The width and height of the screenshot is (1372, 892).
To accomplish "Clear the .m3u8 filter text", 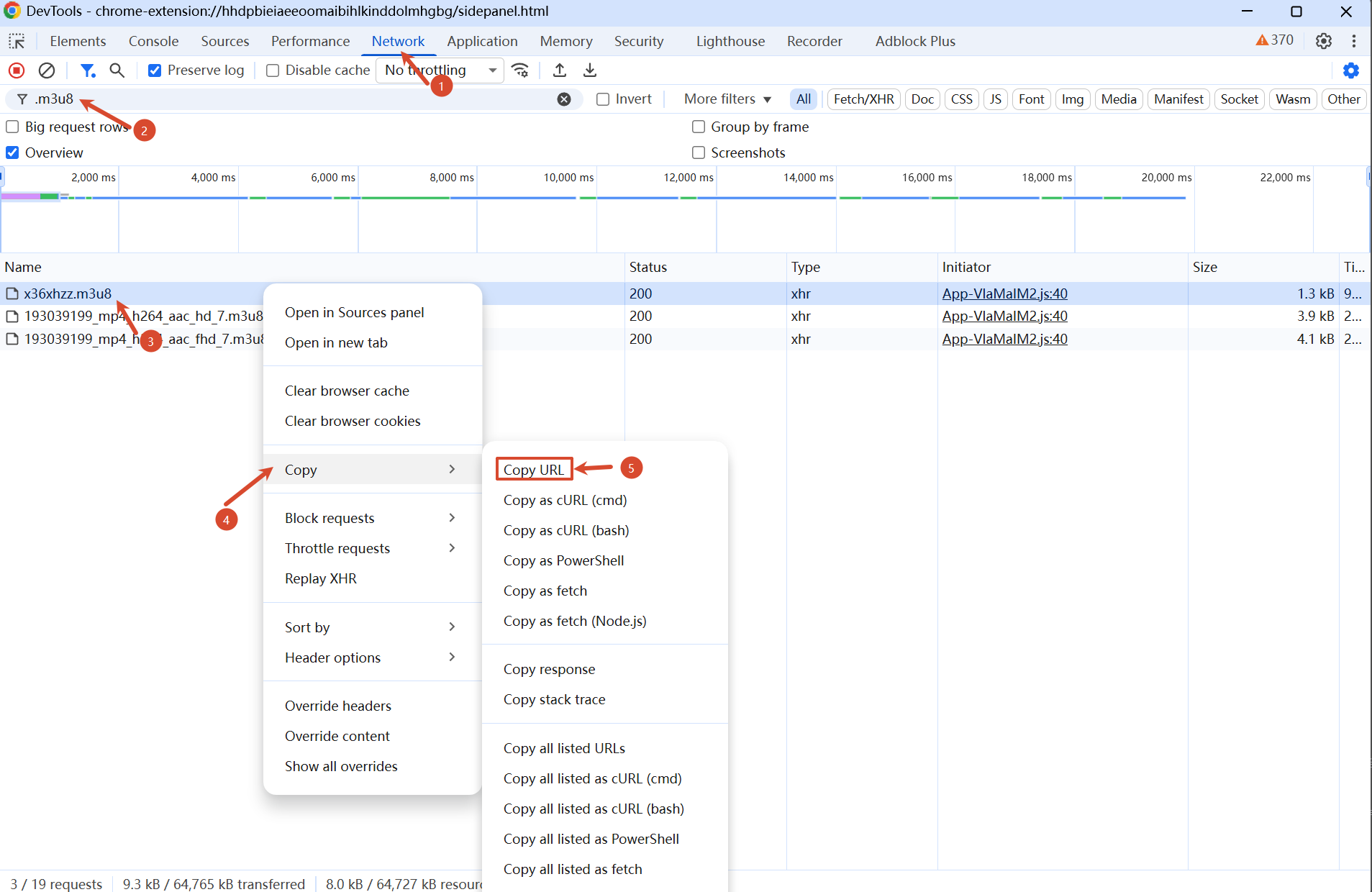I will (x=564, y=99).
